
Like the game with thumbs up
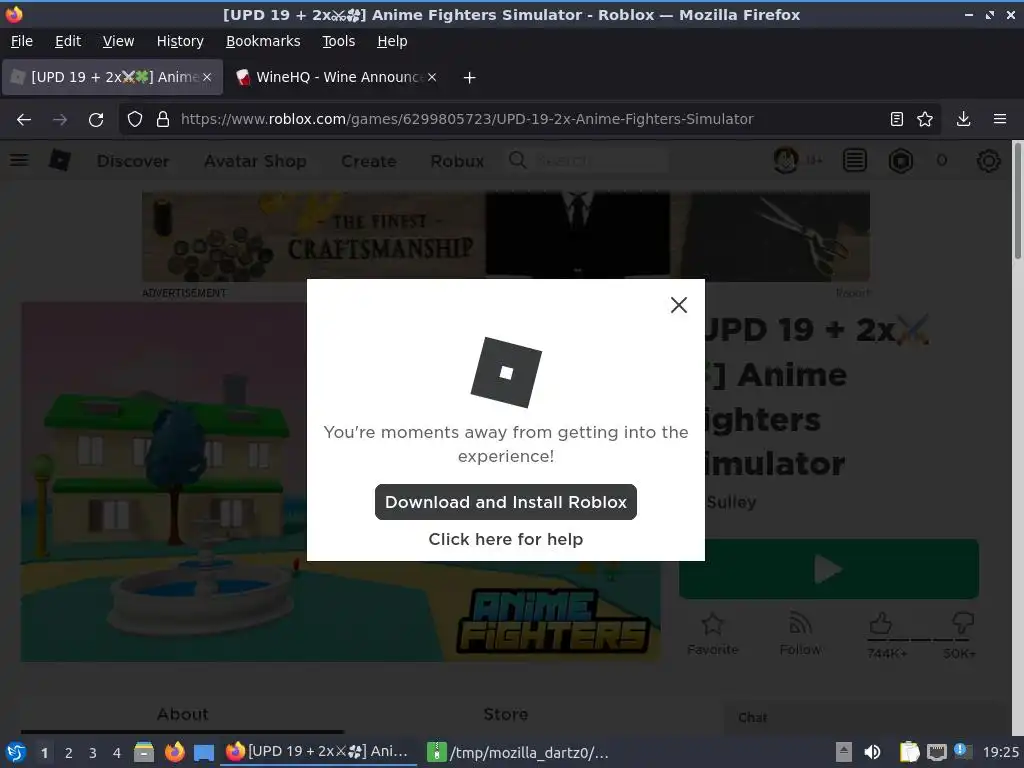coord(881,624)
